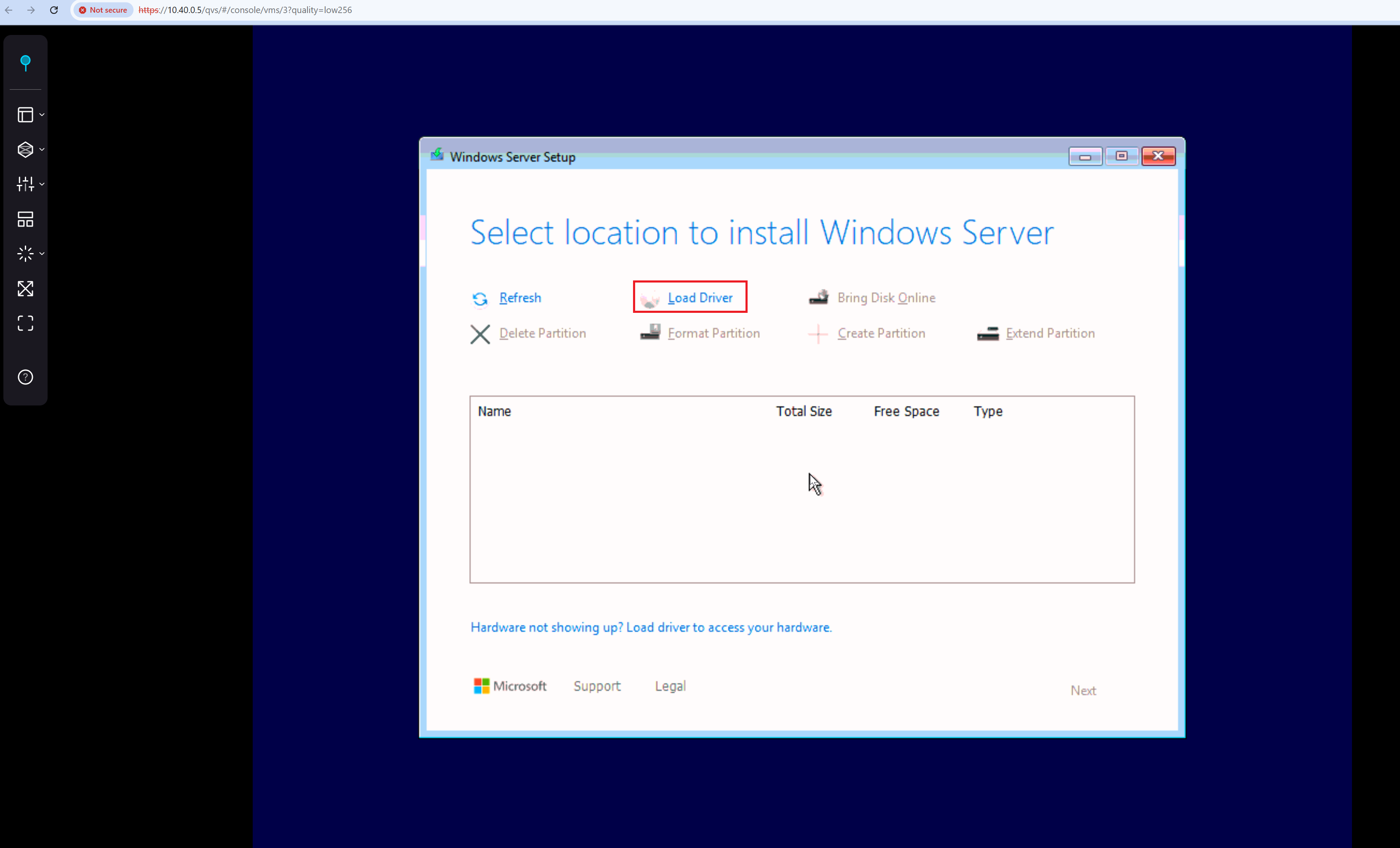Click the 3D cube icon in sidebar

25,149
